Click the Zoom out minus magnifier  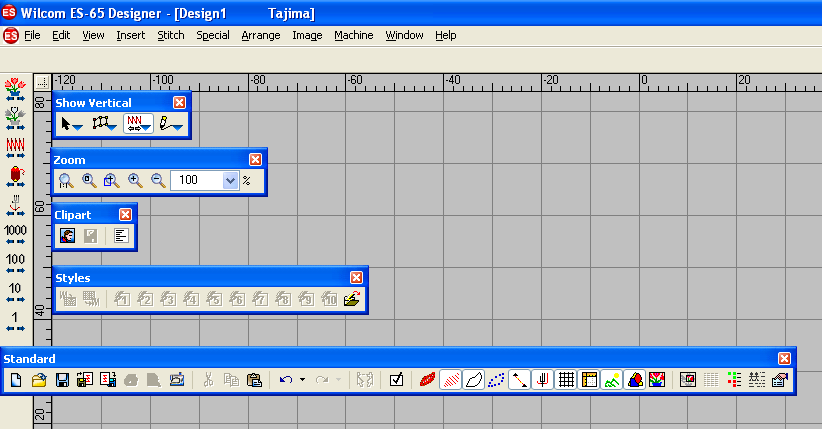pos(158,180)
